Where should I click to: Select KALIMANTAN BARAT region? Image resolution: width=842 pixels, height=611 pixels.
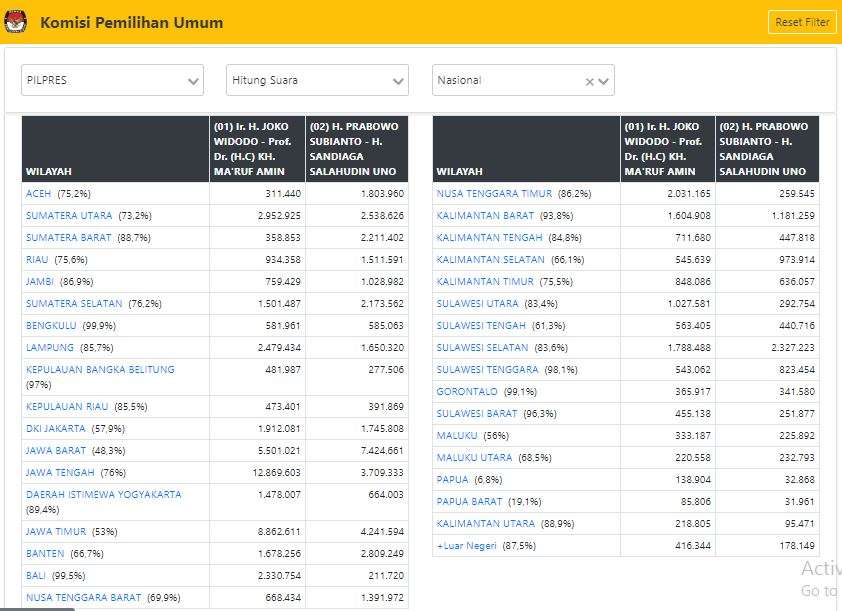click(x=485, y=215)
